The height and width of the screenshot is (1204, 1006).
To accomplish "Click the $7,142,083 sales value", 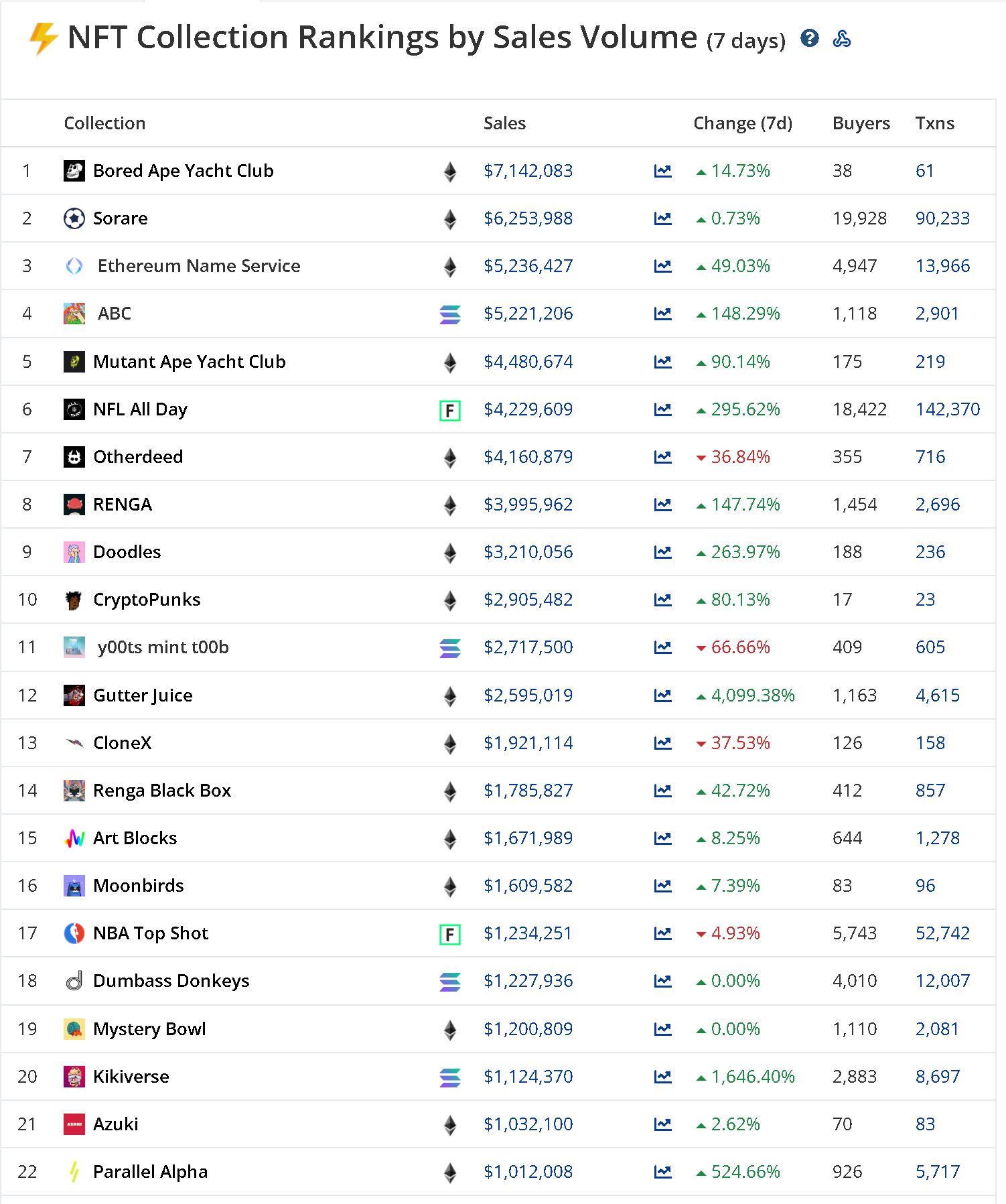I will click(x=528, y=171).
